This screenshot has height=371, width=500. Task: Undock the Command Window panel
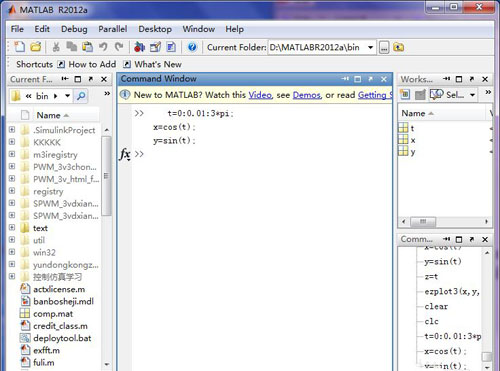[x=371, y=79]
